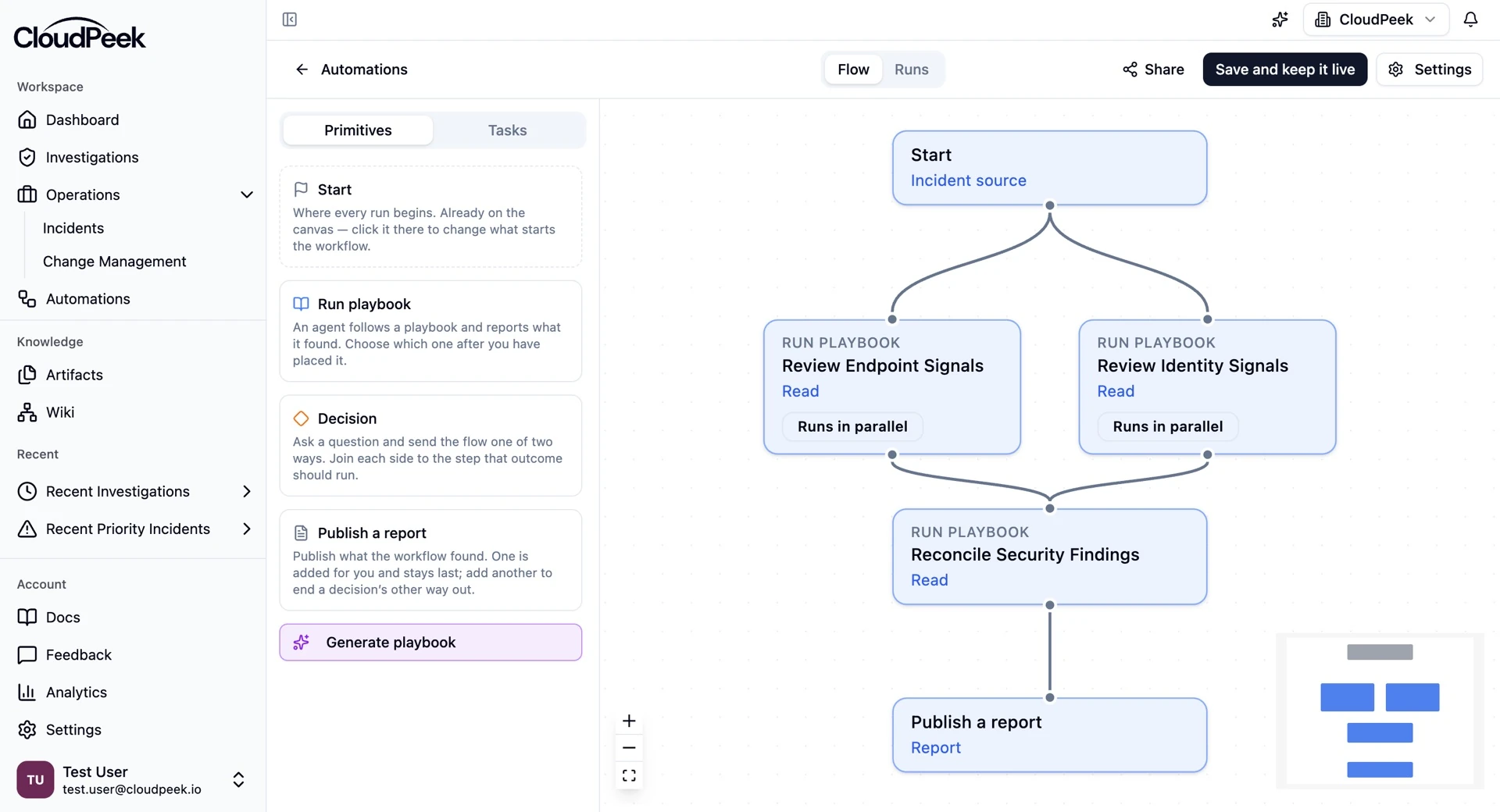This screenshot has width=1500, height=812.
Task: Click the sidebar Settings gear icon
Action: 27,730
